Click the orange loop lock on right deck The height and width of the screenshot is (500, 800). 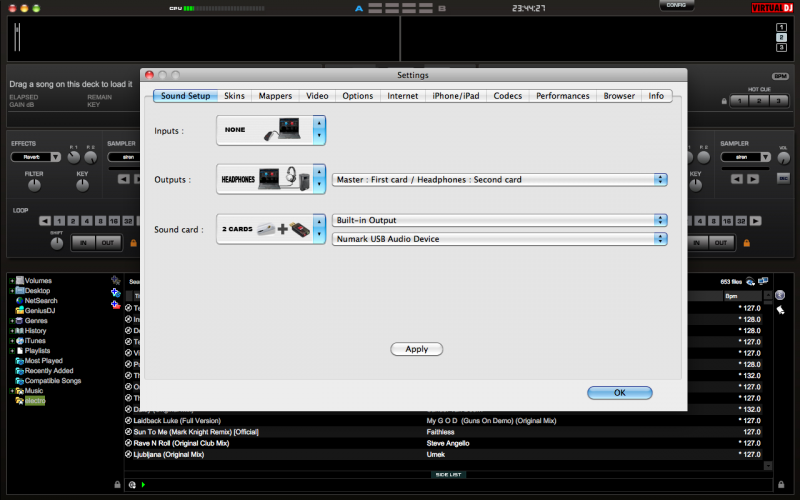pos(746,243)
